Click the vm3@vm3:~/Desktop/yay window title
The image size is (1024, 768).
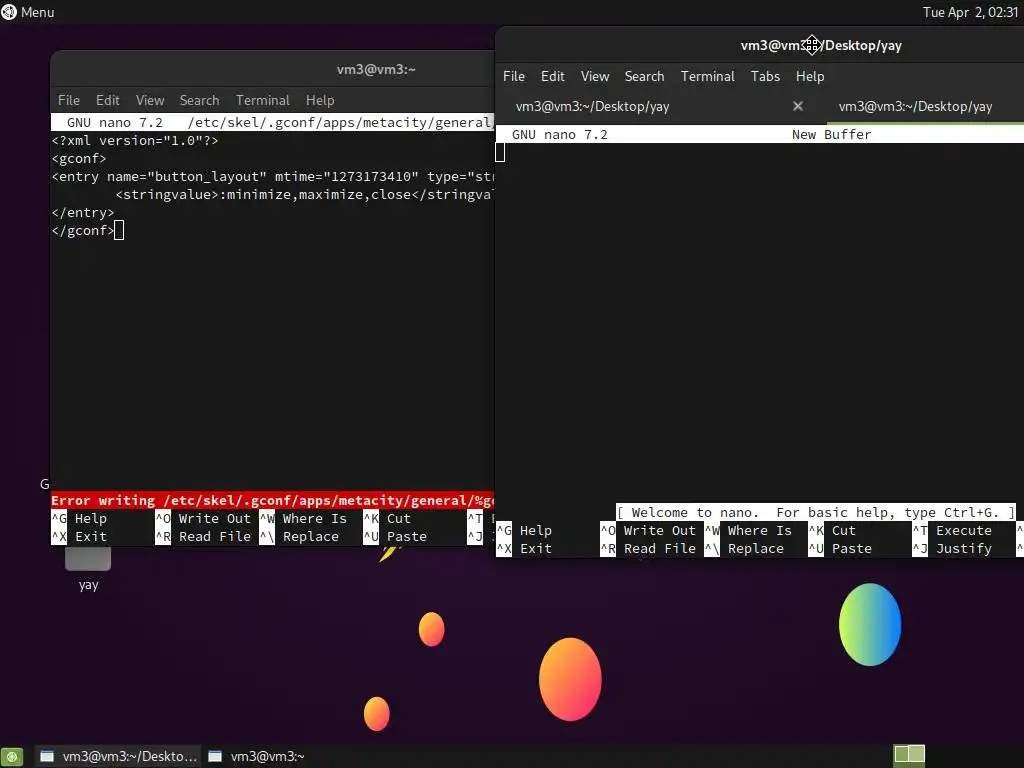[x=821, y=45]
